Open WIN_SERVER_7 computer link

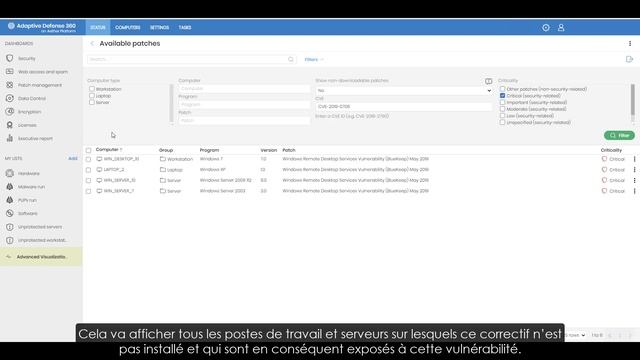pyautogui.click(x=118, y=191)
